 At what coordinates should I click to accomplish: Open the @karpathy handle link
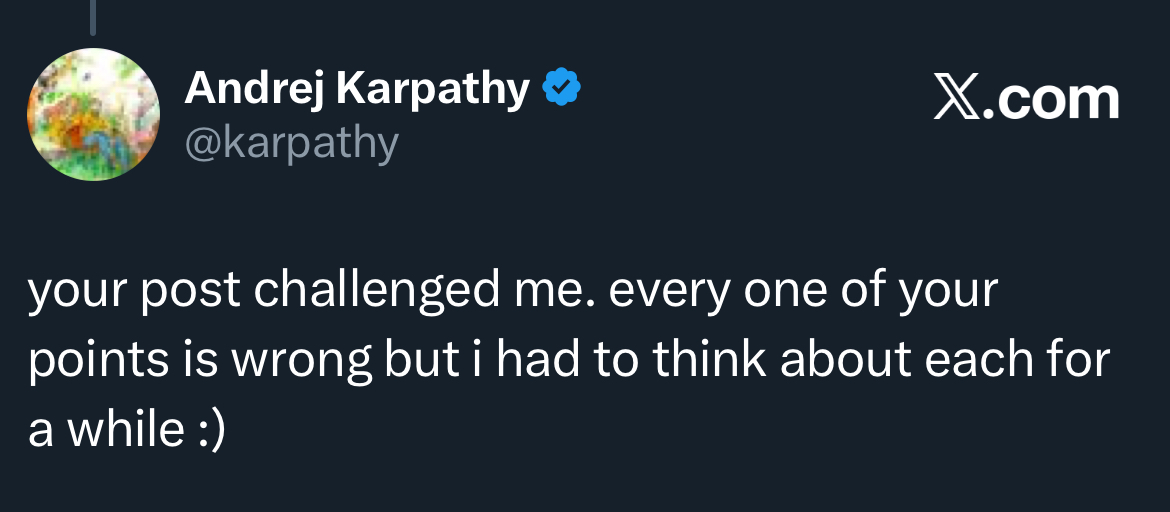(291, 143)
